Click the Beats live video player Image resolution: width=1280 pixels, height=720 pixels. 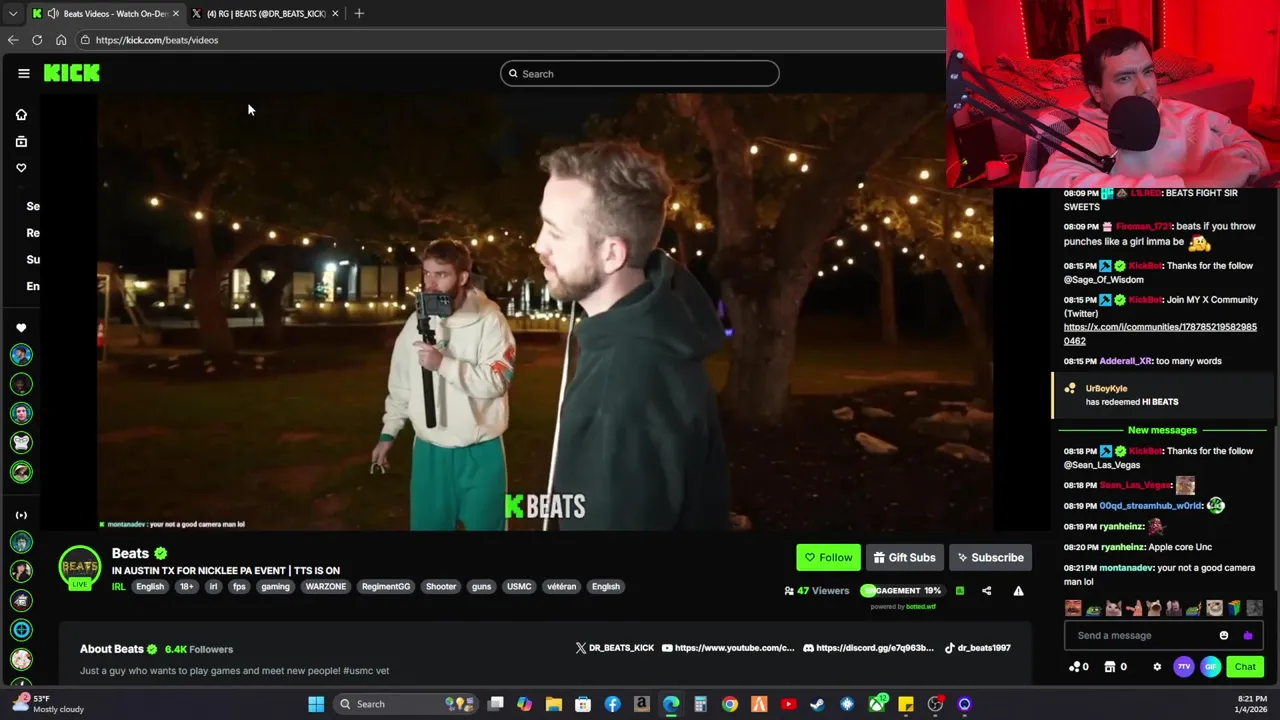(x=545, y=312)
